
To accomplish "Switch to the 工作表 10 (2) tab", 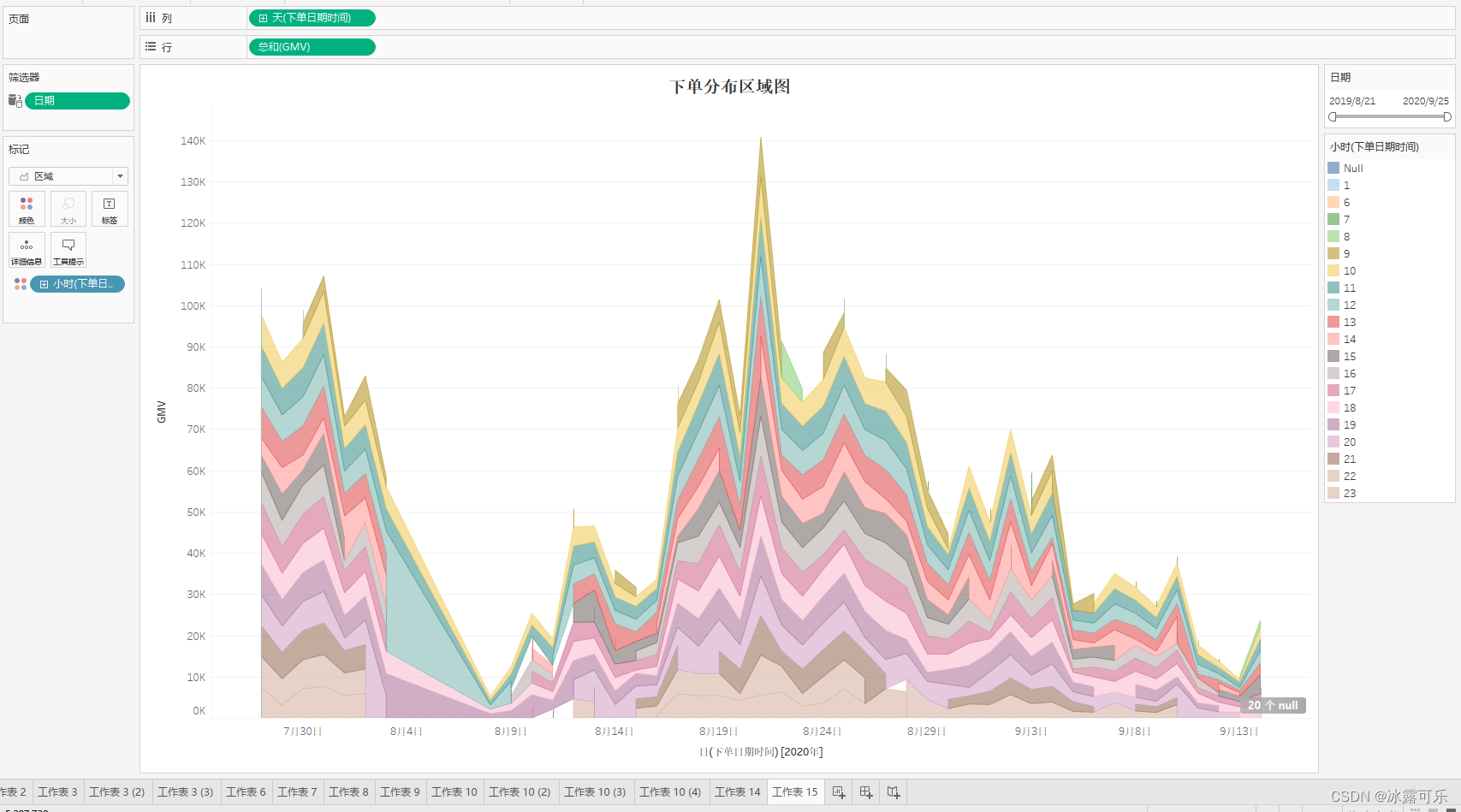I will point(520,792).
